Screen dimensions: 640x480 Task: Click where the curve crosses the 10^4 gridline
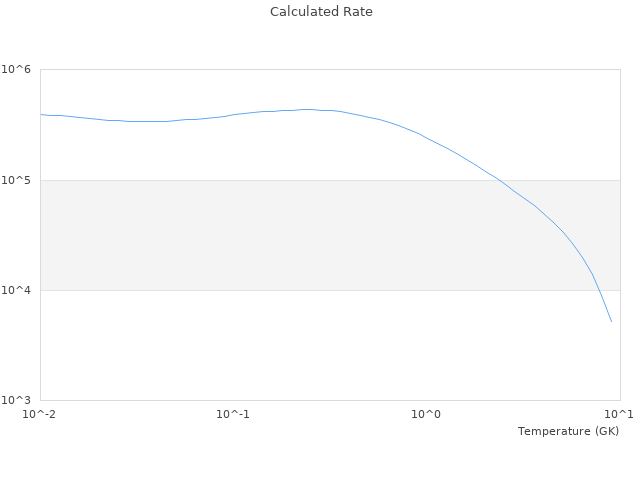pyautogui.click(x=597, y=290)
